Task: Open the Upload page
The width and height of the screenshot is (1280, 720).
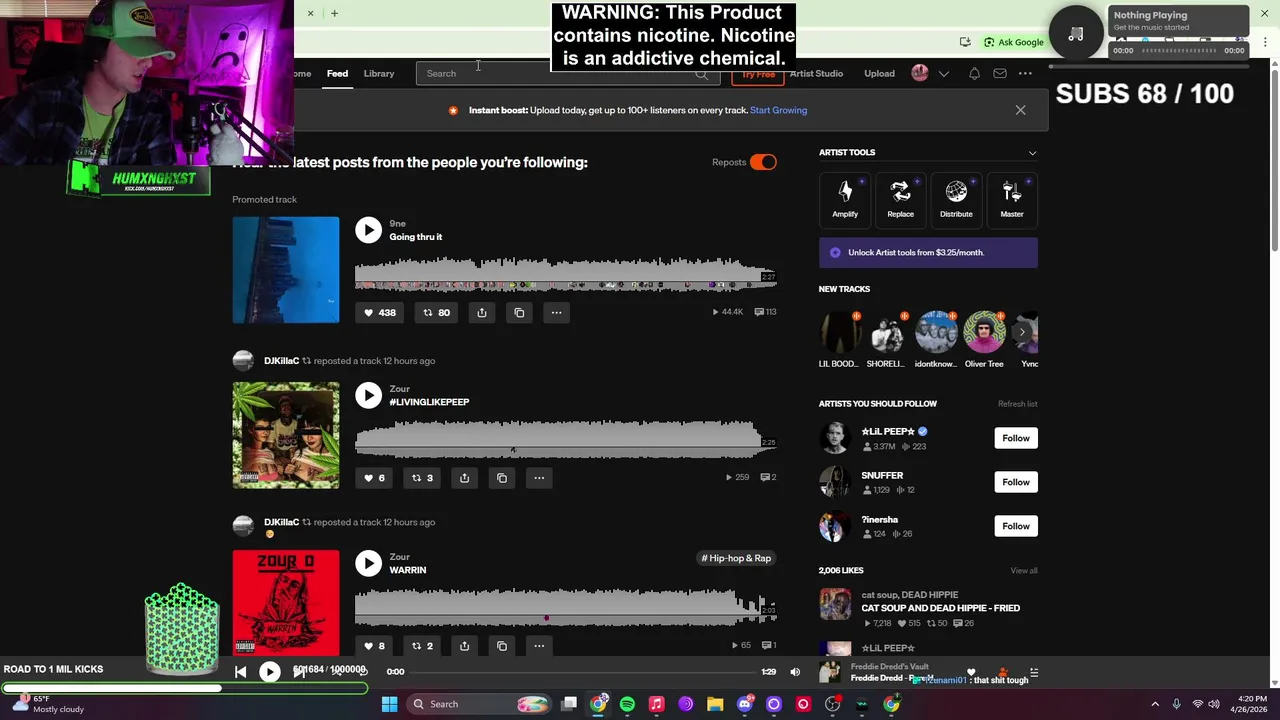Action: [x=879, y=73]
